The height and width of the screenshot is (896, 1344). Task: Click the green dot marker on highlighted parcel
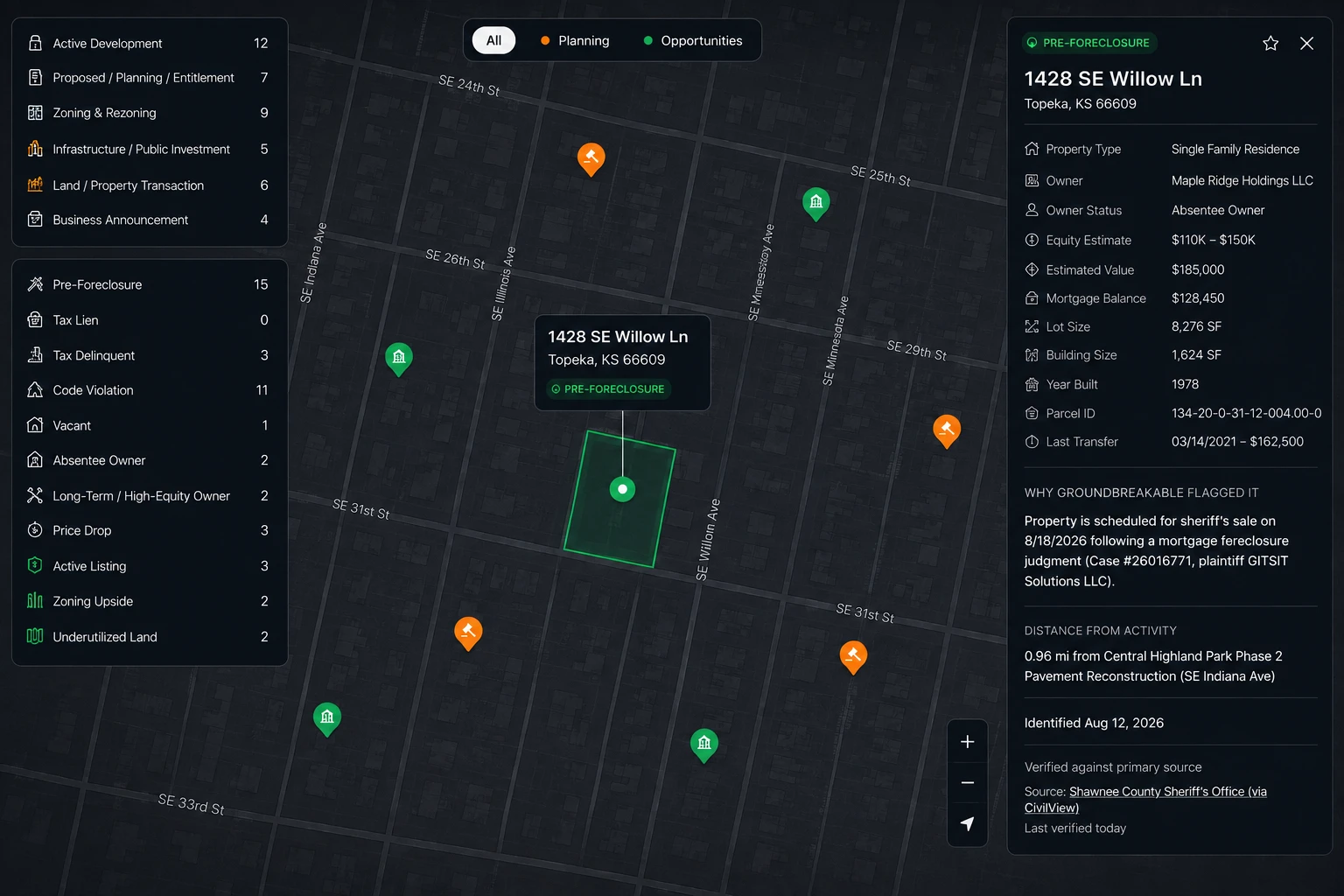pos(622,489)
